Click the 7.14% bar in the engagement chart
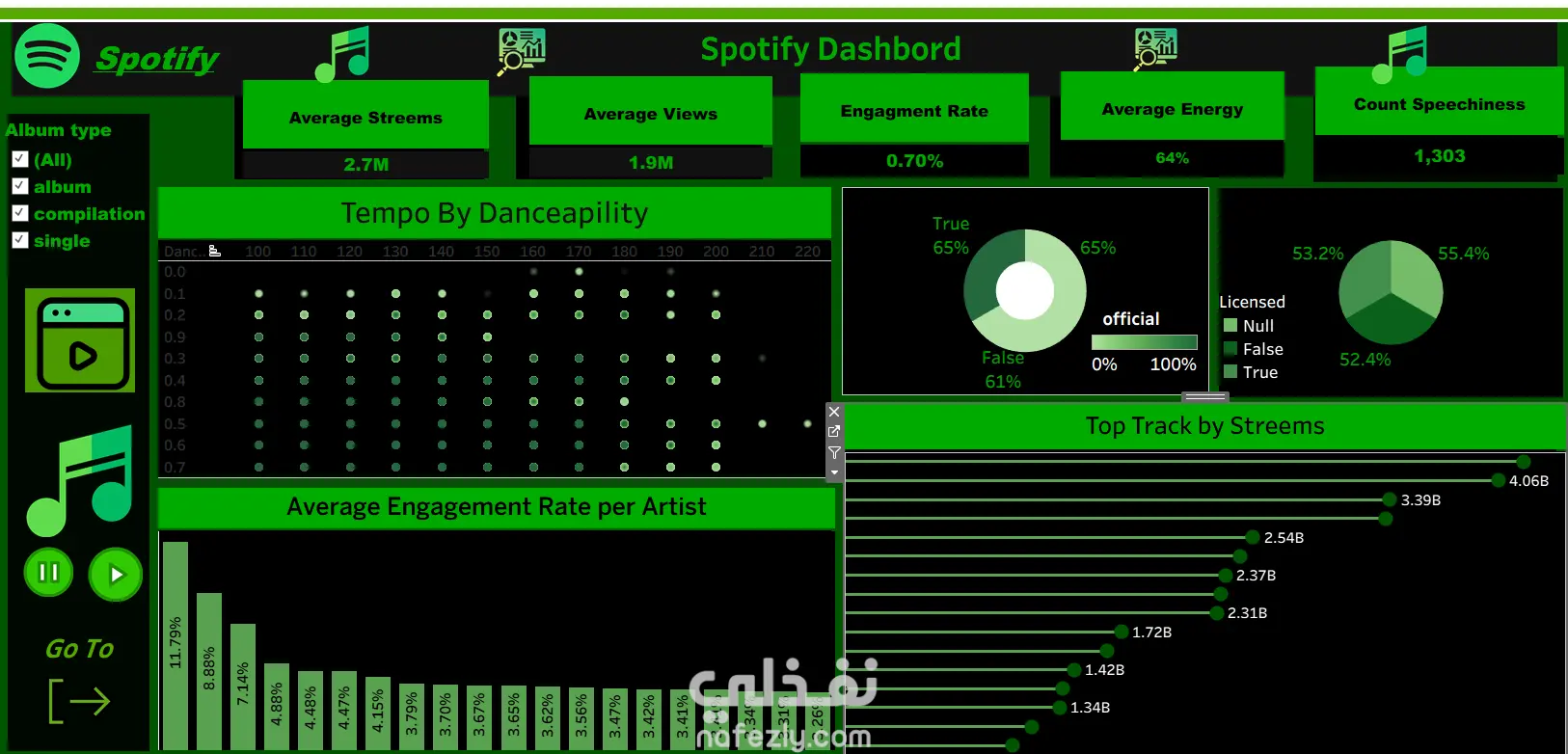Viewport: 1568px width, 754px height. (243, 686)
